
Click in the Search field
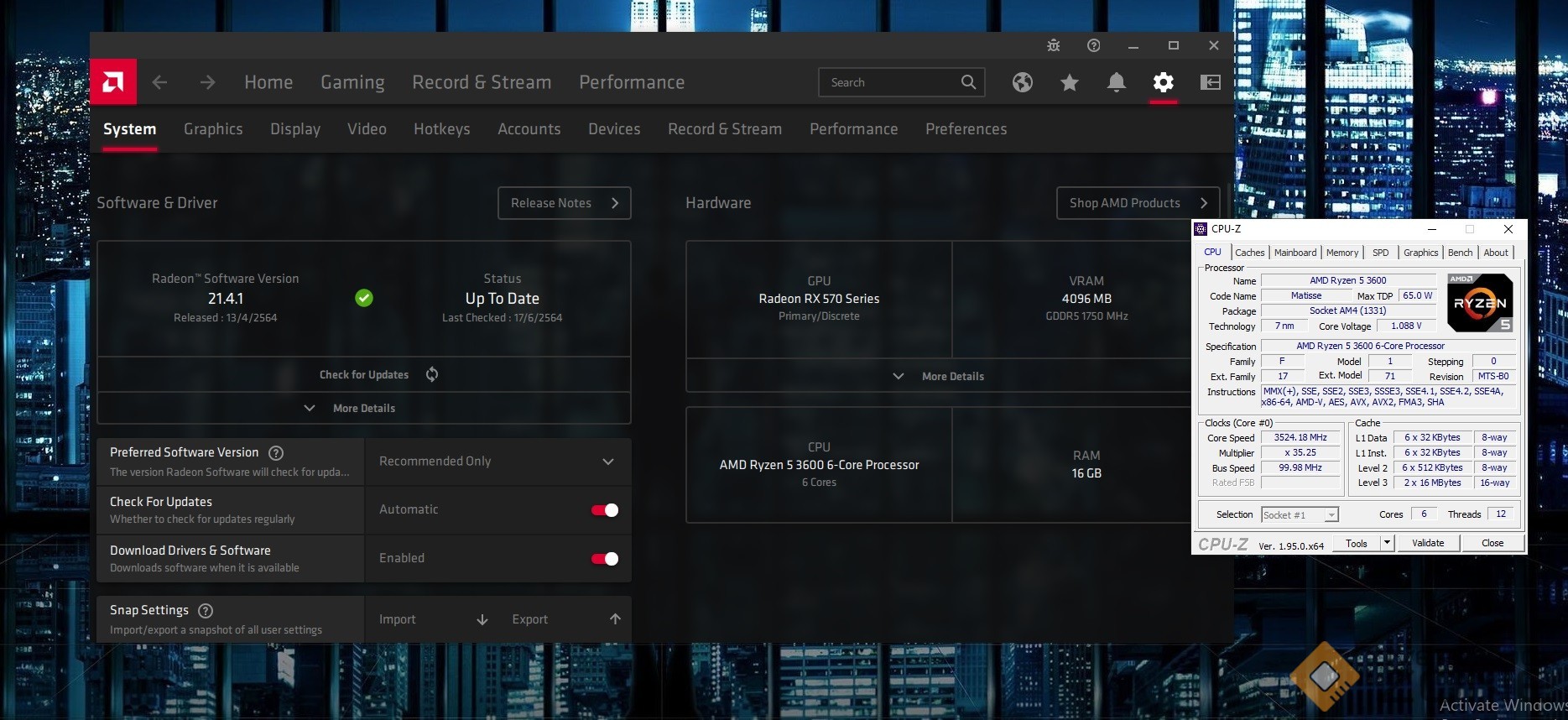tap(889, 82)
